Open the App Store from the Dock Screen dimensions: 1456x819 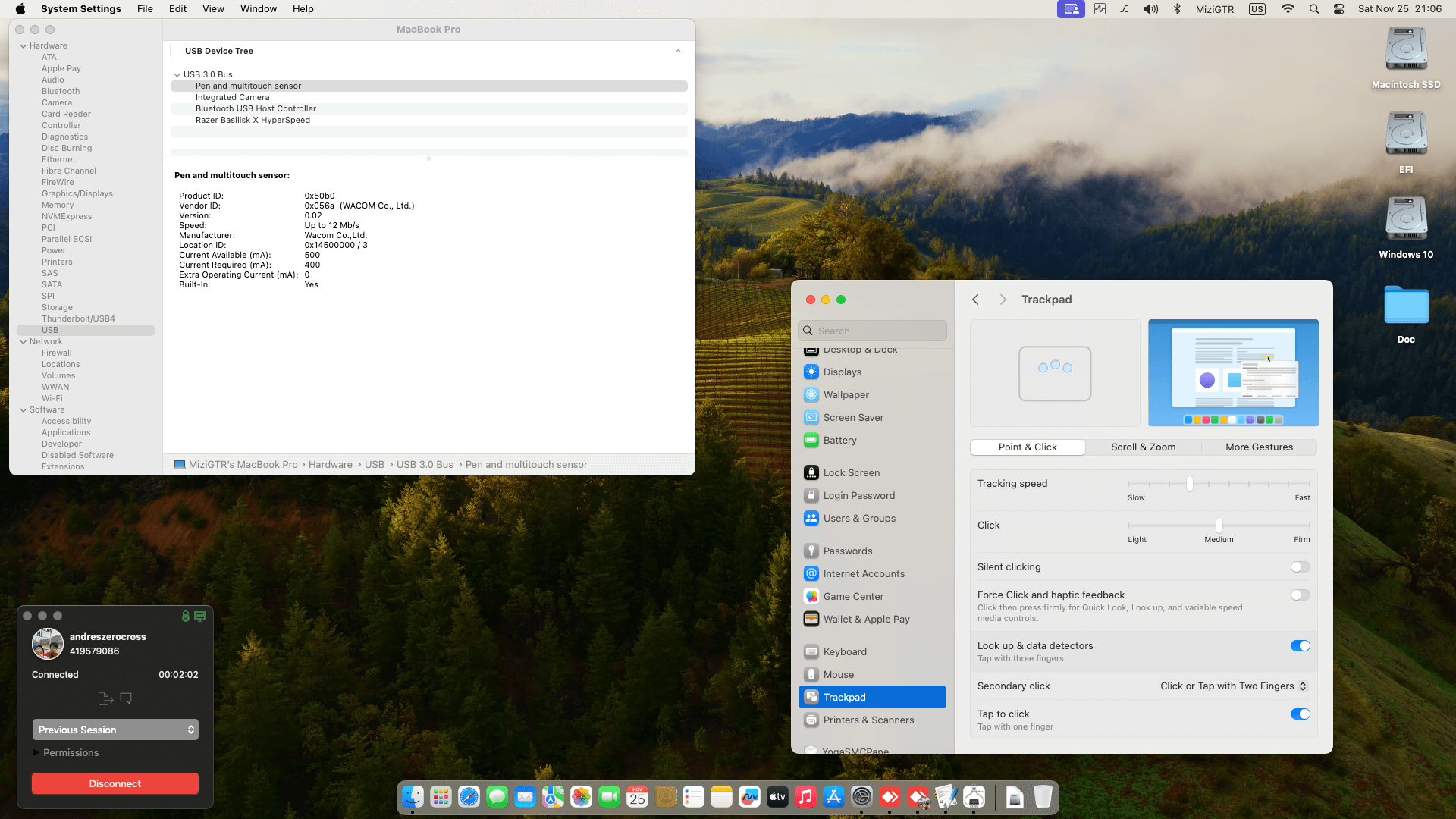(x=833, y=797)
